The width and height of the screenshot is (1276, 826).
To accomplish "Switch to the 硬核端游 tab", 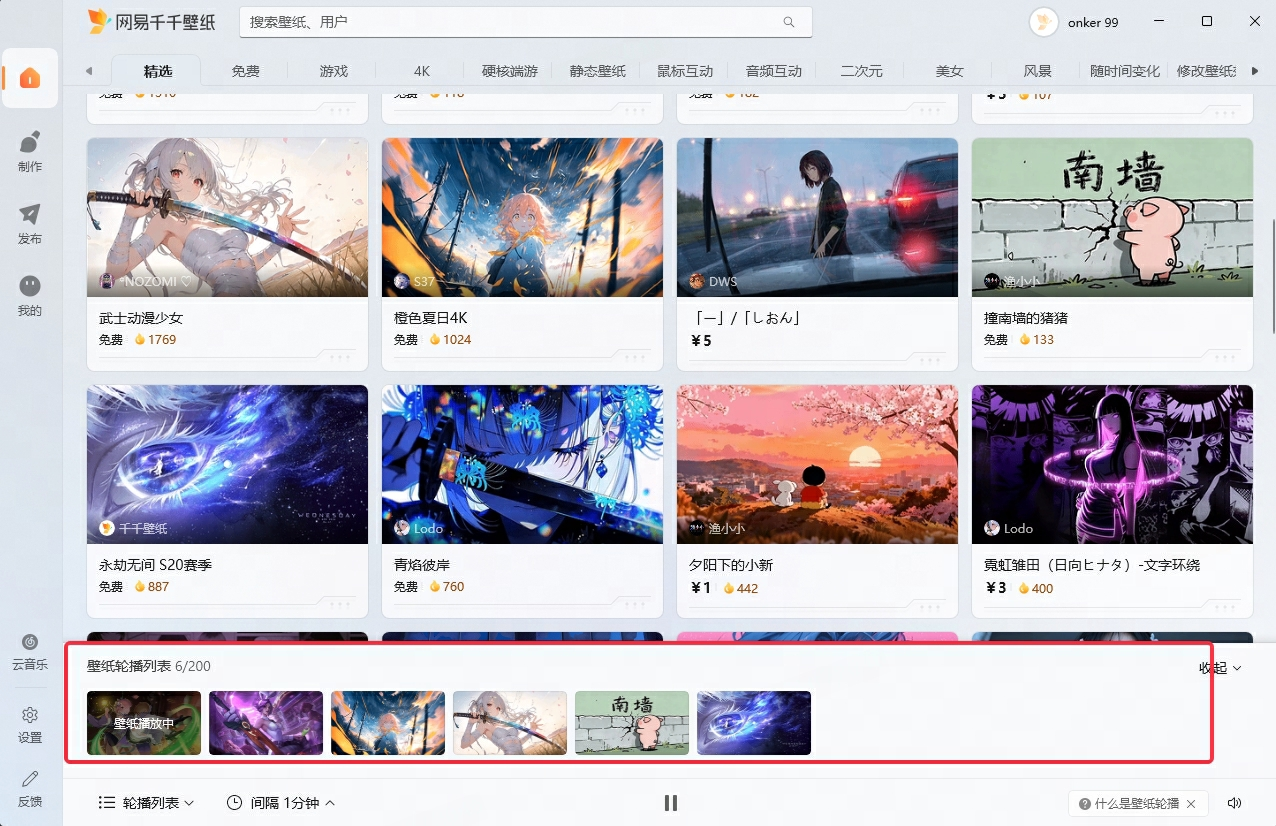I will pyautogui.click(x=509, y=71).
